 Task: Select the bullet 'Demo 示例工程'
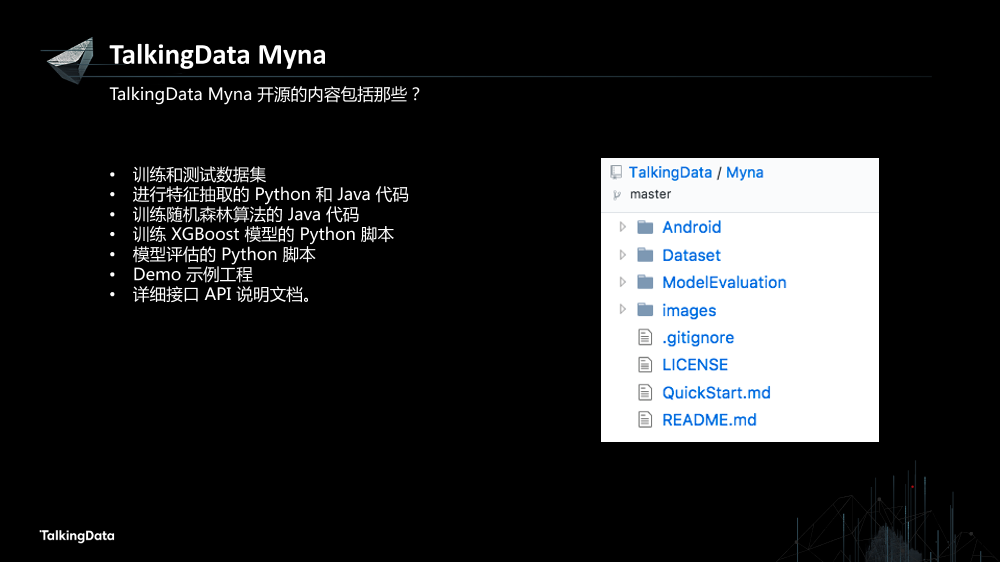(x=193, y=274)
